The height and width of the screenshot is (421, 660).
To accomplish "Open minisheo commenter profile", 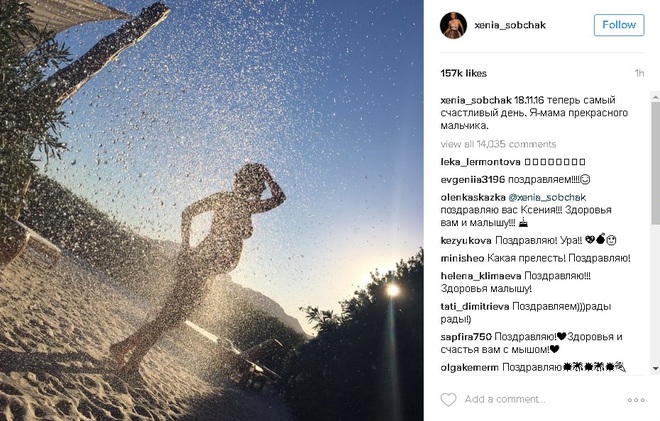I will click(x=462, y=258).
